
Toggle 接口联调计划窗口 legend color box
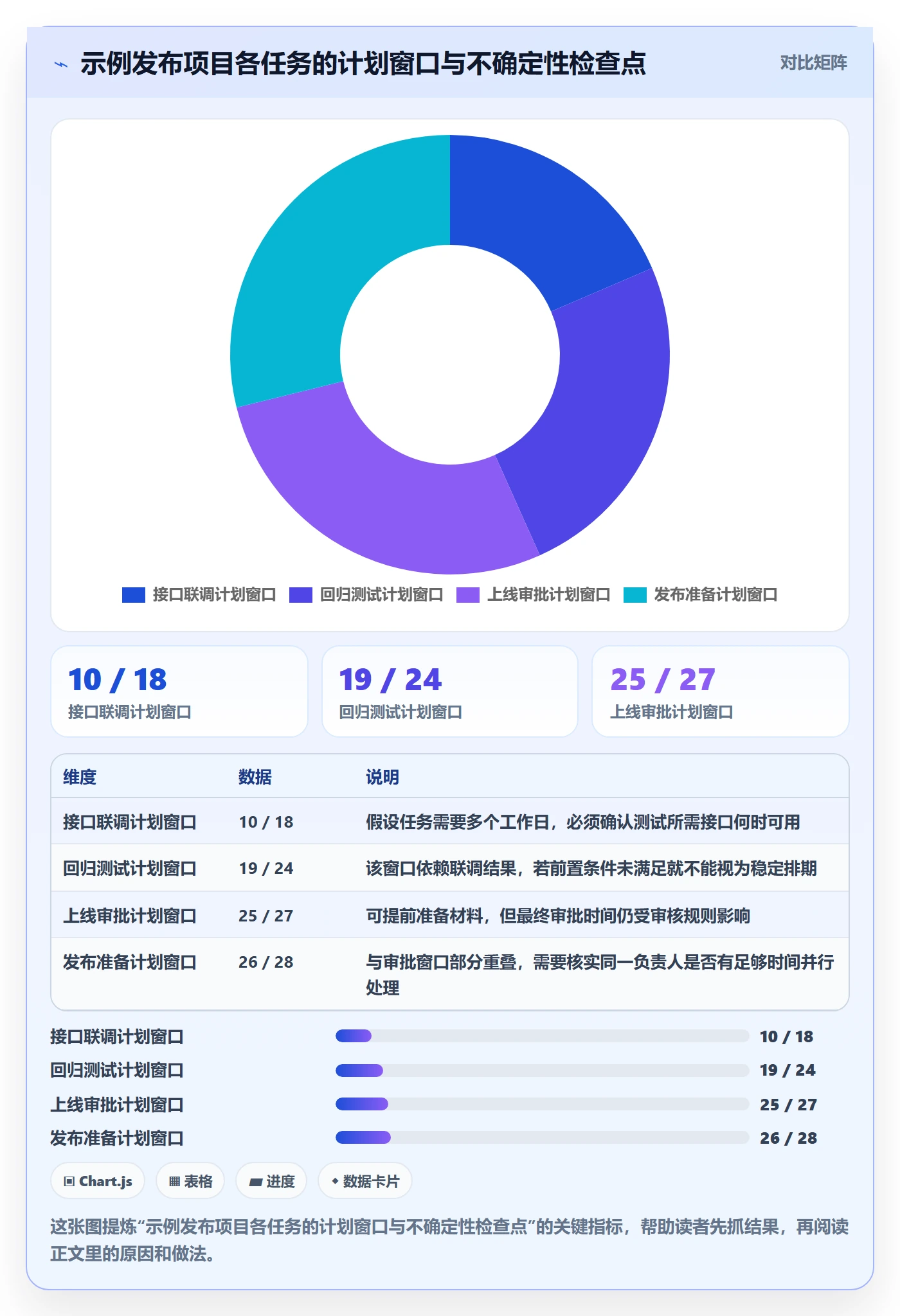click(133, 595)
